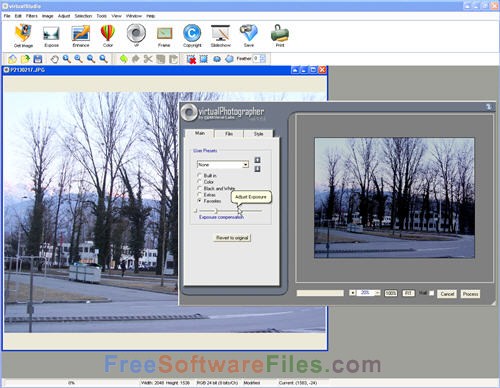The image size is (500, 388).
Task: Toggle the Half checkbox
Action: [431, 293]
